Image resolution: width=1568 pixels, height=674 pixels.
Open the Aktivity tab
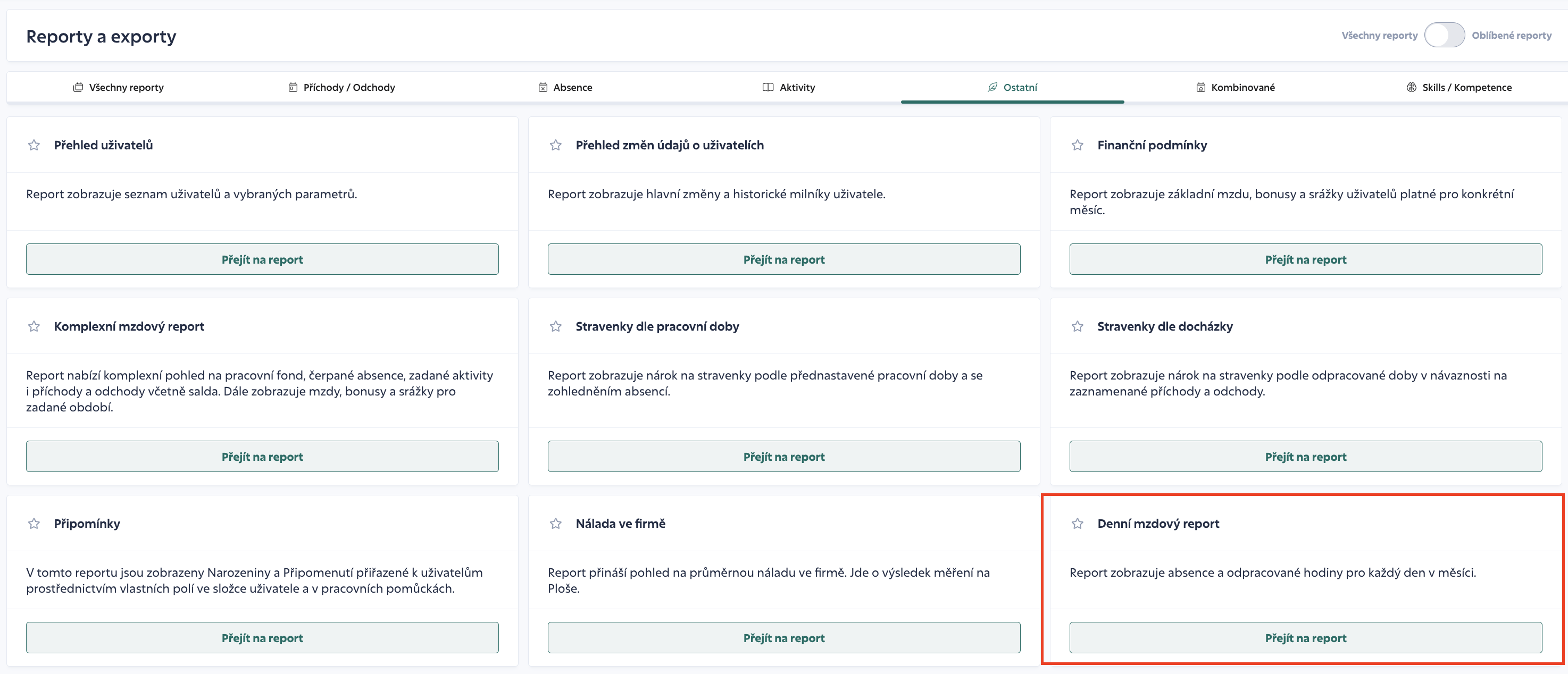pos(789,87)
